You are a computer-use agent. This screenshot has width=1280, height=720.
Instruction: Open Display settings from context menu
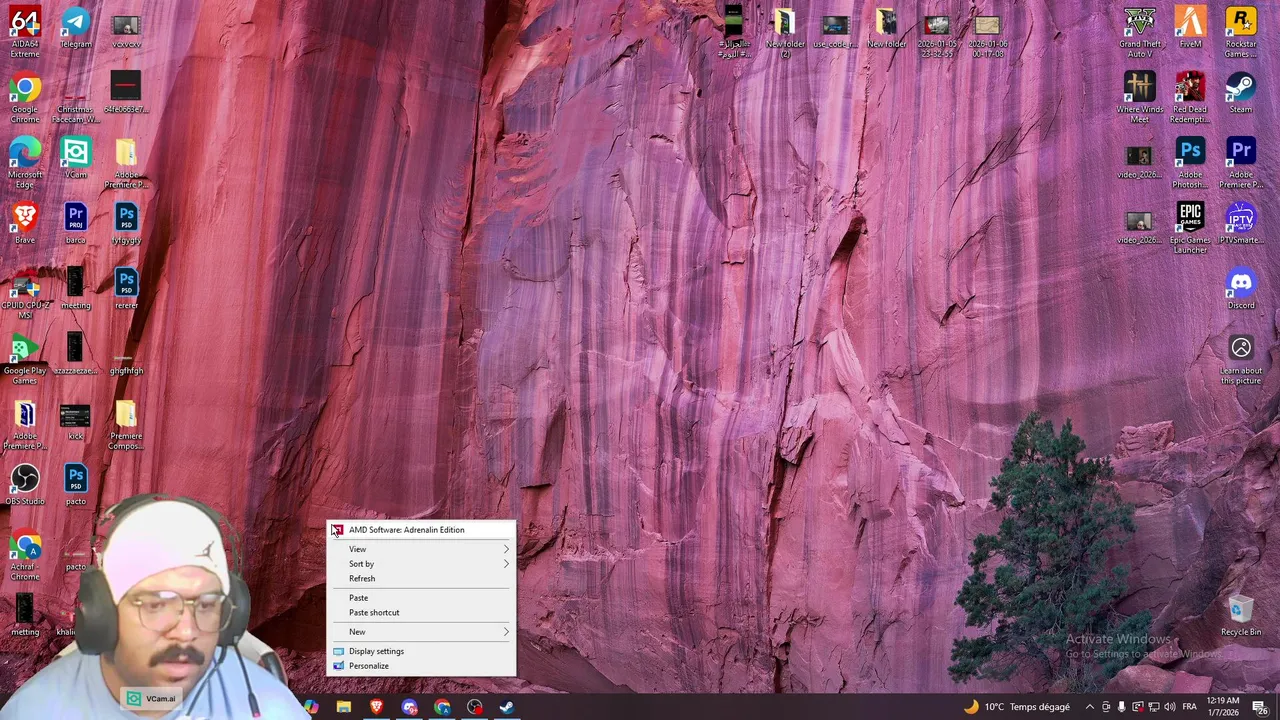[421, 651]
